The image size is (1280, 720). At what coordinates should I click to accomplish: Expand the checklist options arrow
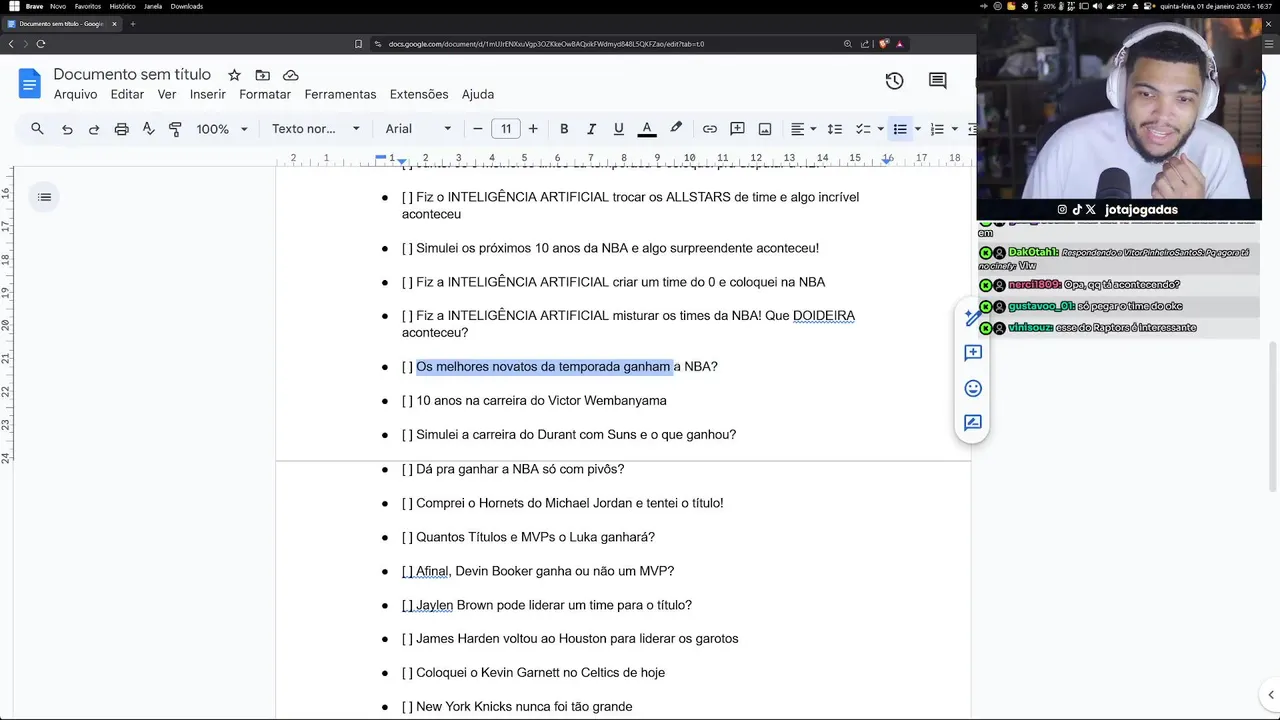pyautogui.click(x=880, y=129)
